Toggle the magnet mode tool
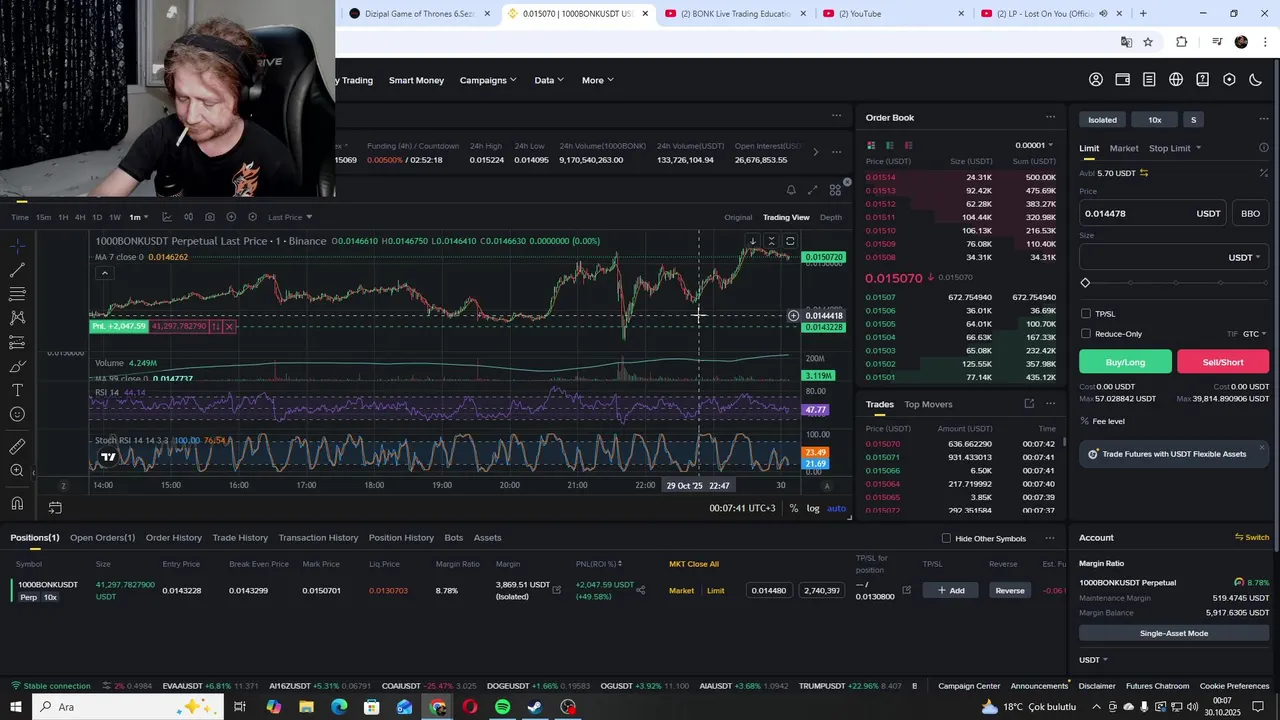The image size is (1280, 720). [x=17, y=504]
